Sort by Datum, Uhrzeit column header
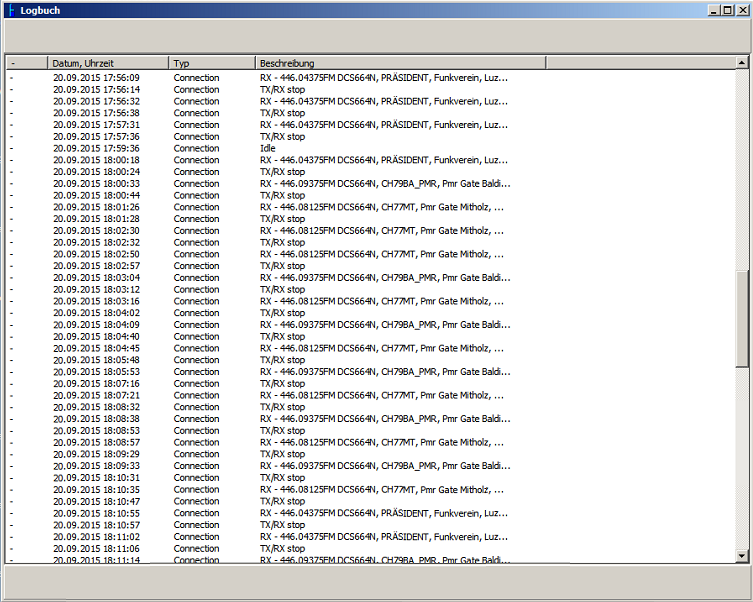 [108, 63]
